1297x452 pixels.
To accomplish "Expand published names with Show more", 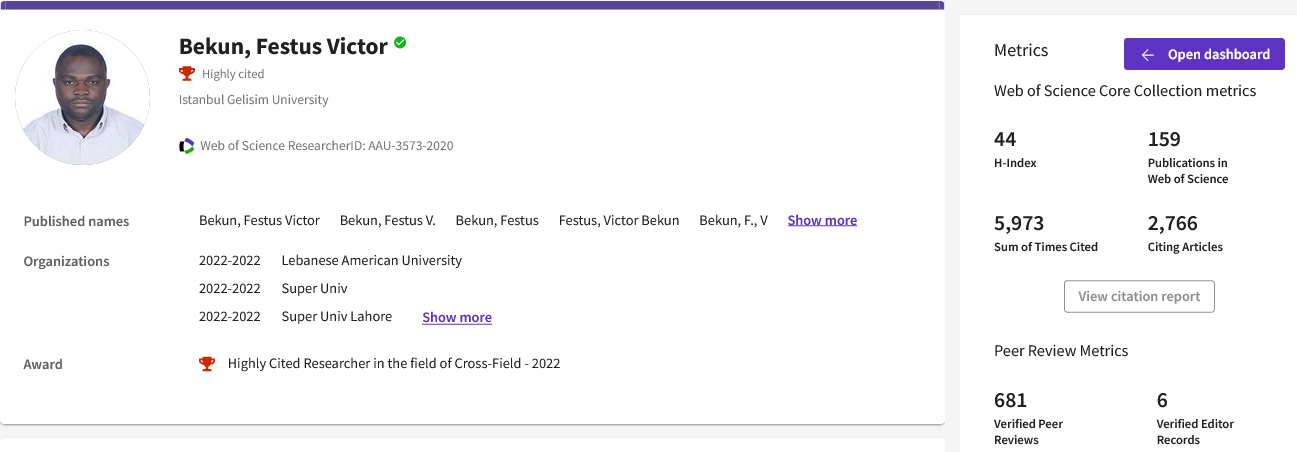I will 821,220.
